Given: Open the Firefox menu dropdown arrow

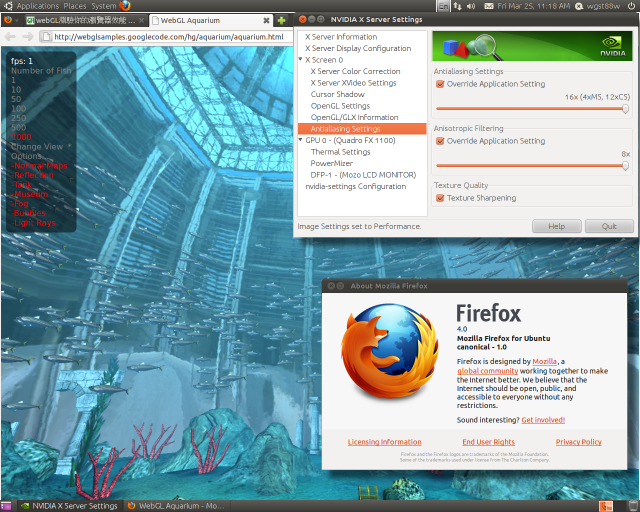Looking at the screenshot, I should pyautogui.click(x=17, y=20).
